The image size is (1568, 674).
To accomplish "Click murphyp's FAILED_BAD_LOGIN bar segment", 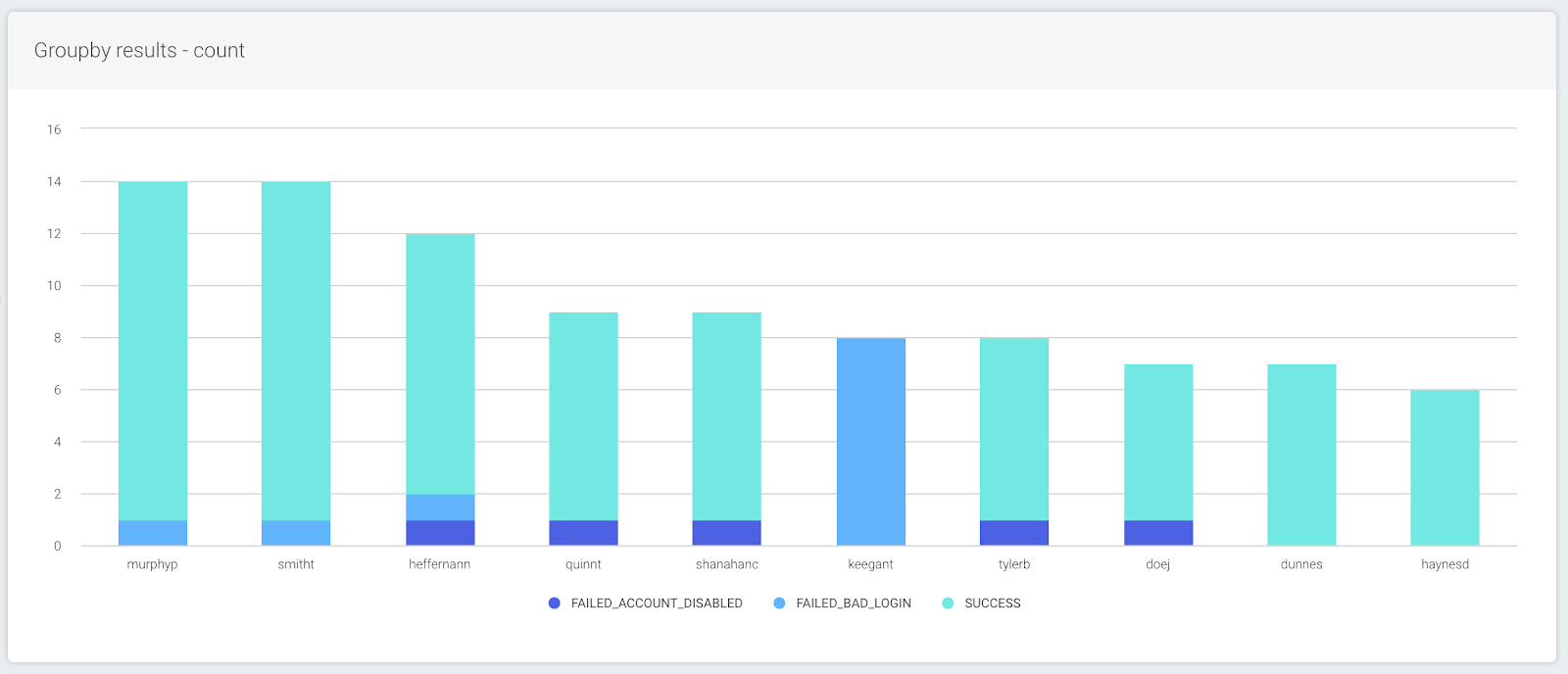I will [x=153, y=533].
